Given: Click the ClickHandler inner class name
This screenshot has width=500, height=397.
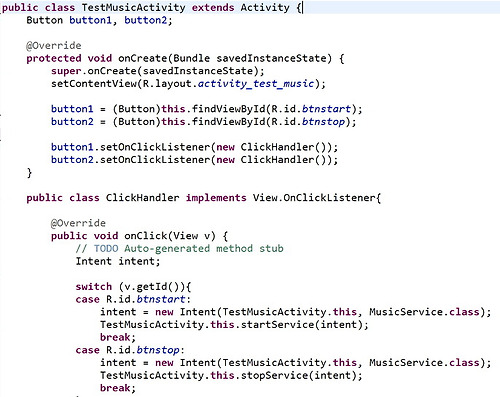Looking at the screenshot, I should pos(142,198).
